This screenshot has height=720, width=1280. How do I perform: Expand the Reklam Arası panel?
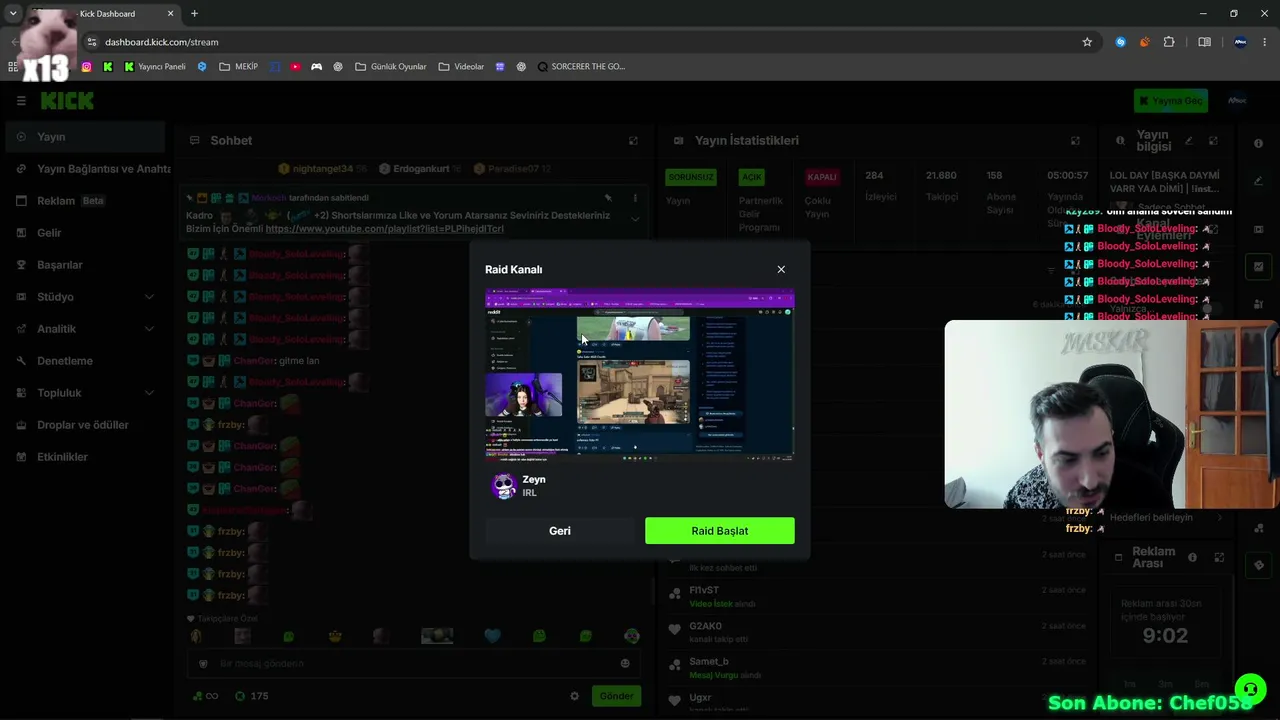coord(1219,557)
